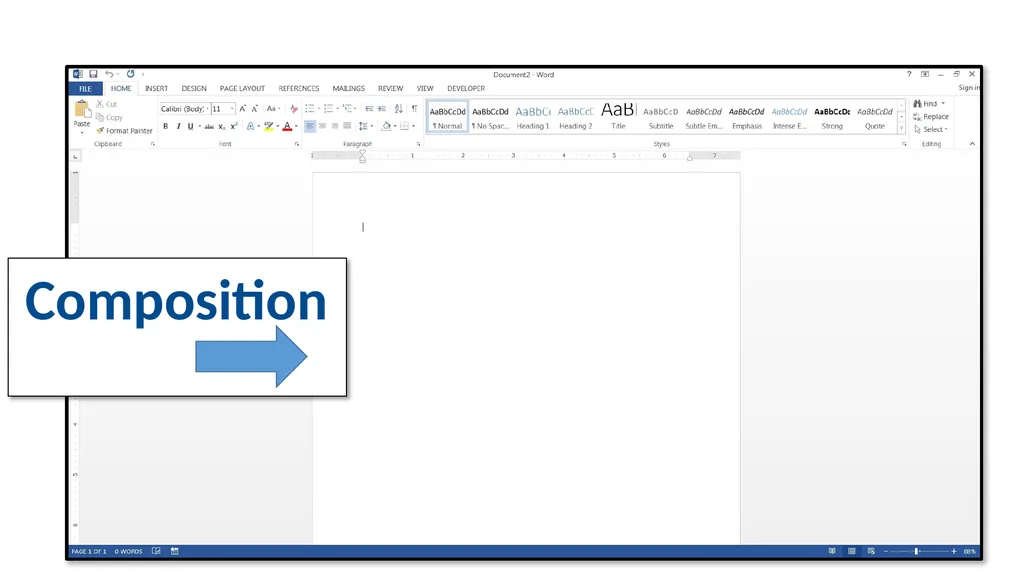Switch to the DEVELOPER tab
The image size is (1024, 575).
tap(466, 88)
